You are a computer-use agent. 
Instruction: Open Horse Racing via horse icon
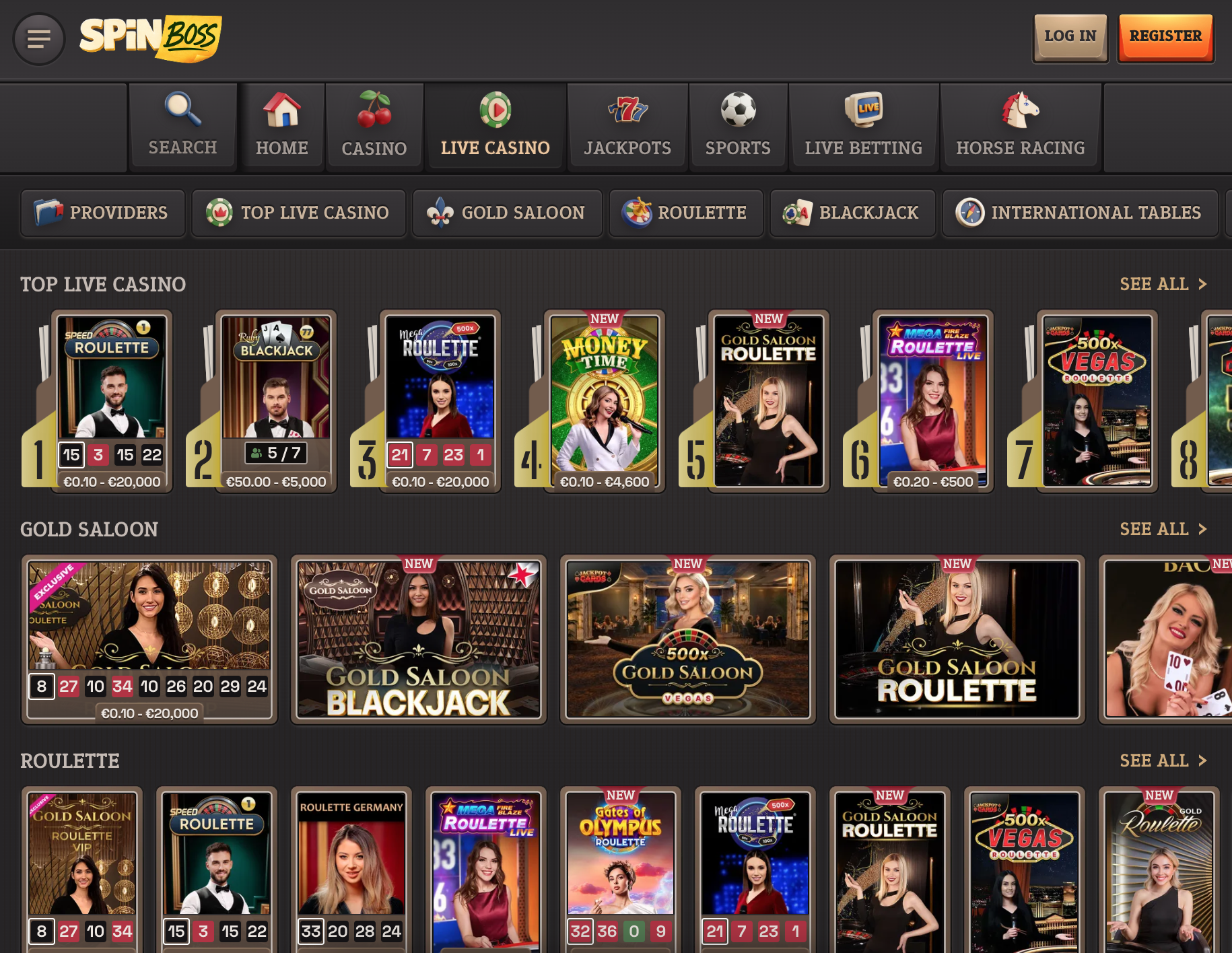1021,109
